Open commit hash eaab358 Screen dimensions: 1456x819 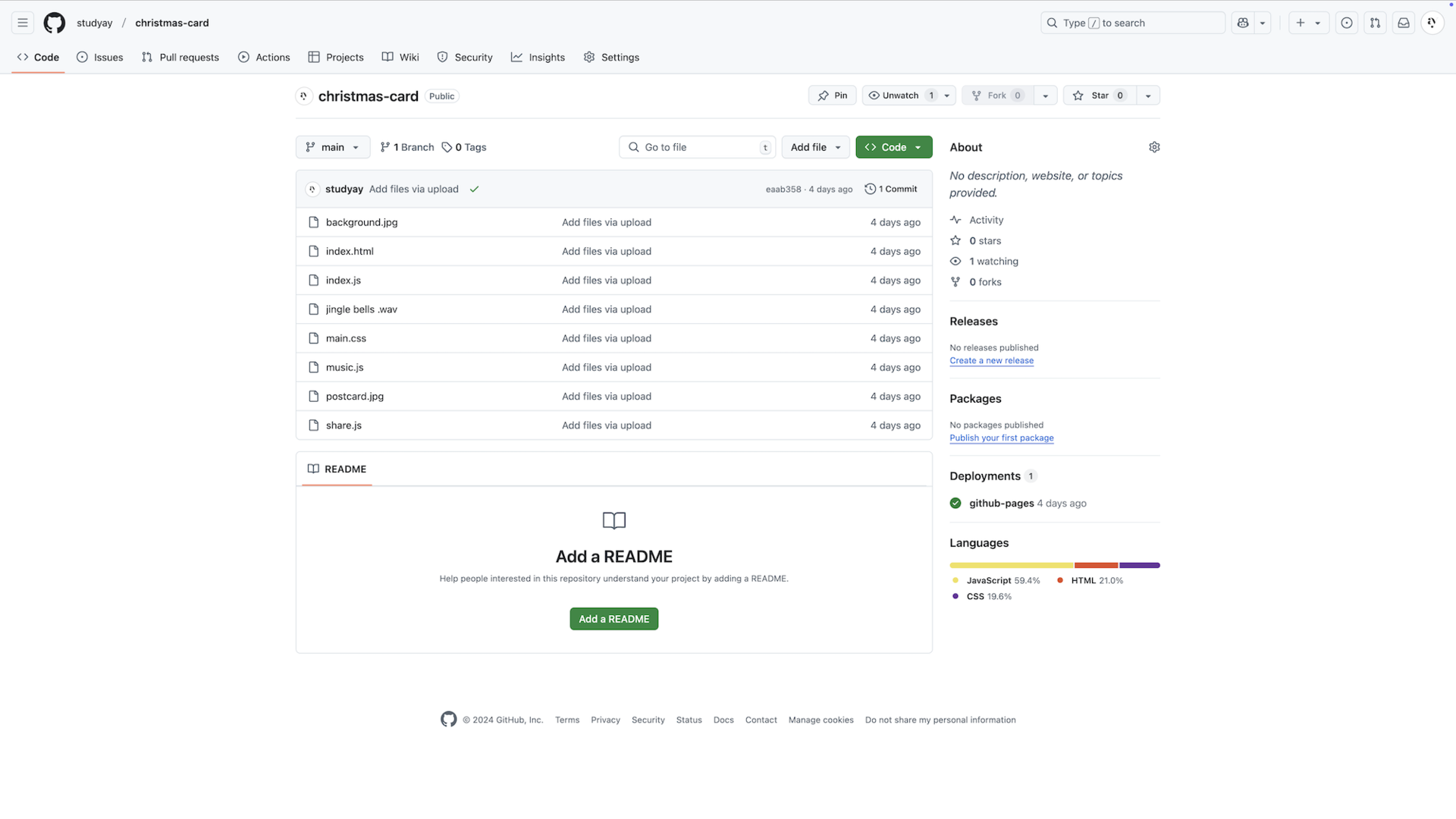(x=783, y=190)
